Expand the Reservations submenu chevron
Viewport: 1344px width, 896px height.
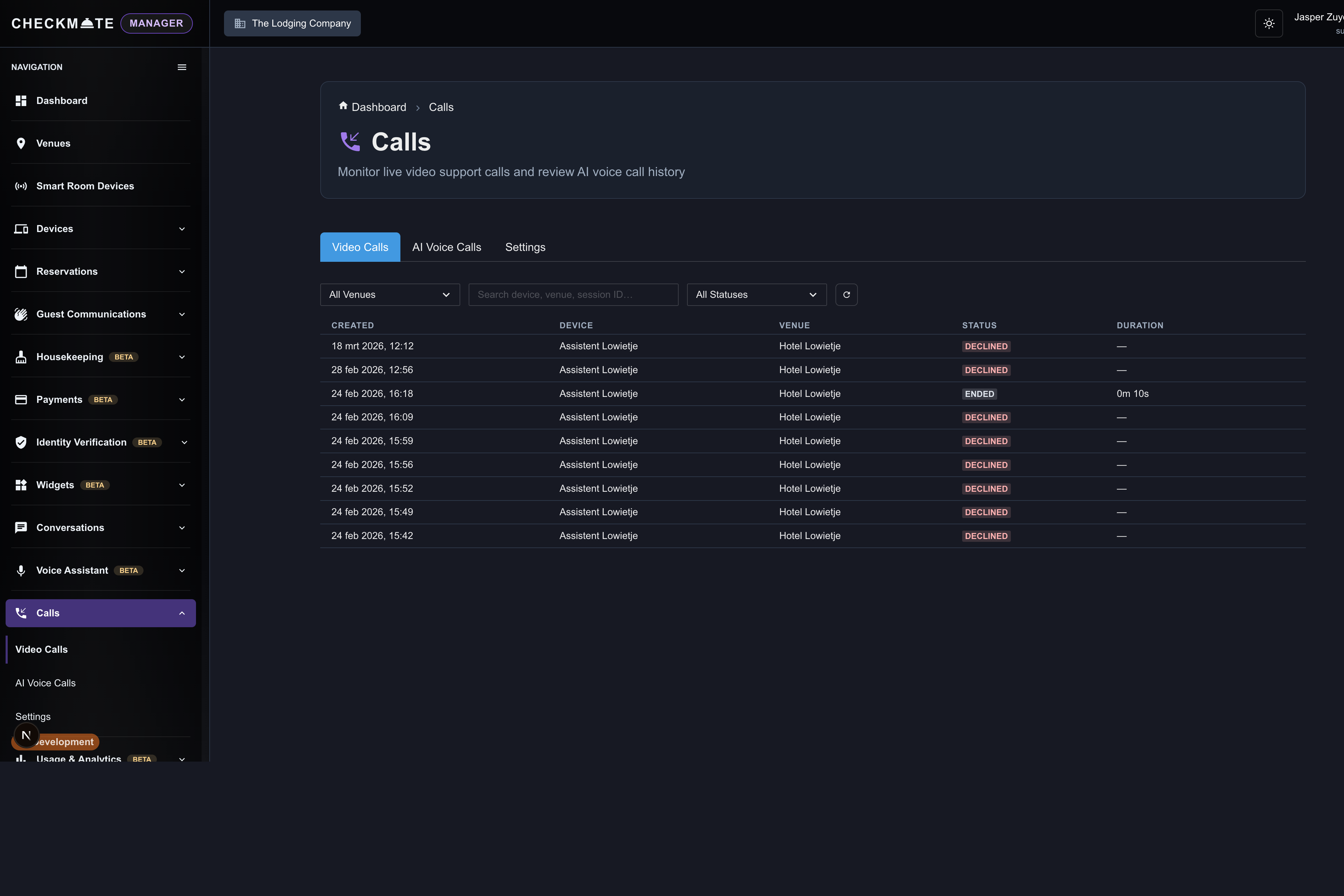point(182,272)
